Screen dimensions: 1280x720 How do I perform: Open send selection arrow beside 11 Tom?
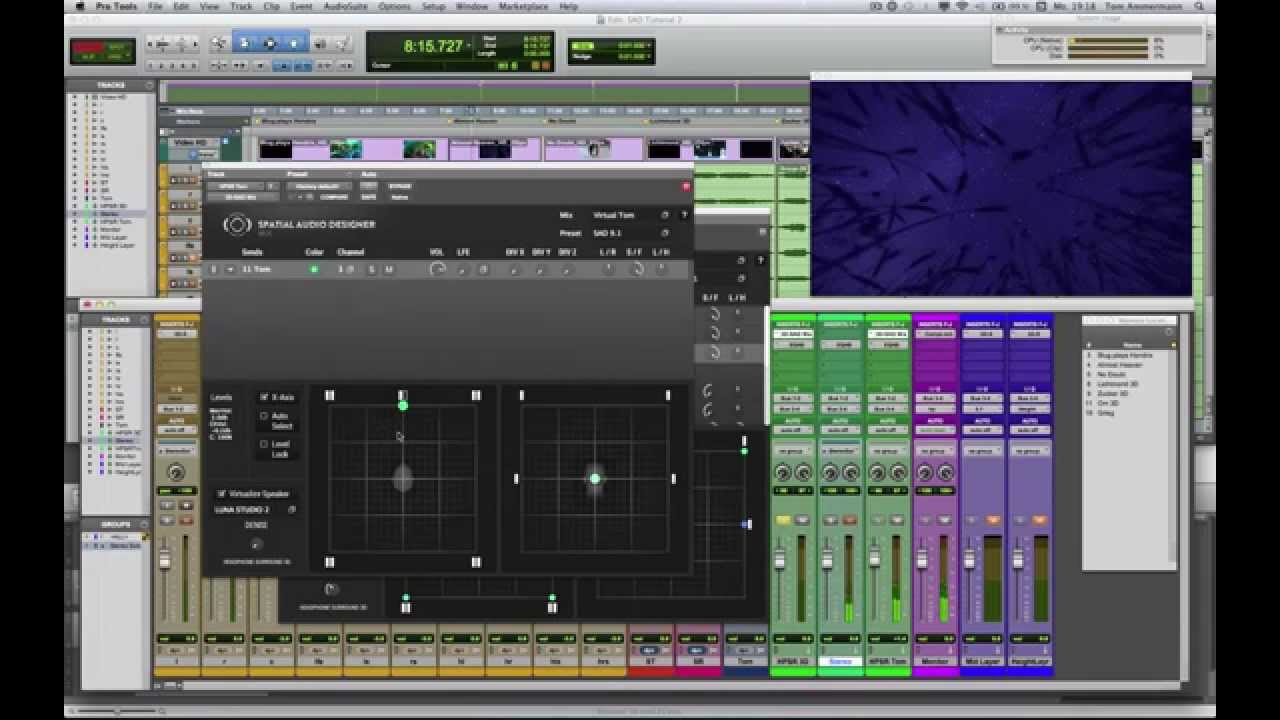pyautogui.click(x=230, y=269)
